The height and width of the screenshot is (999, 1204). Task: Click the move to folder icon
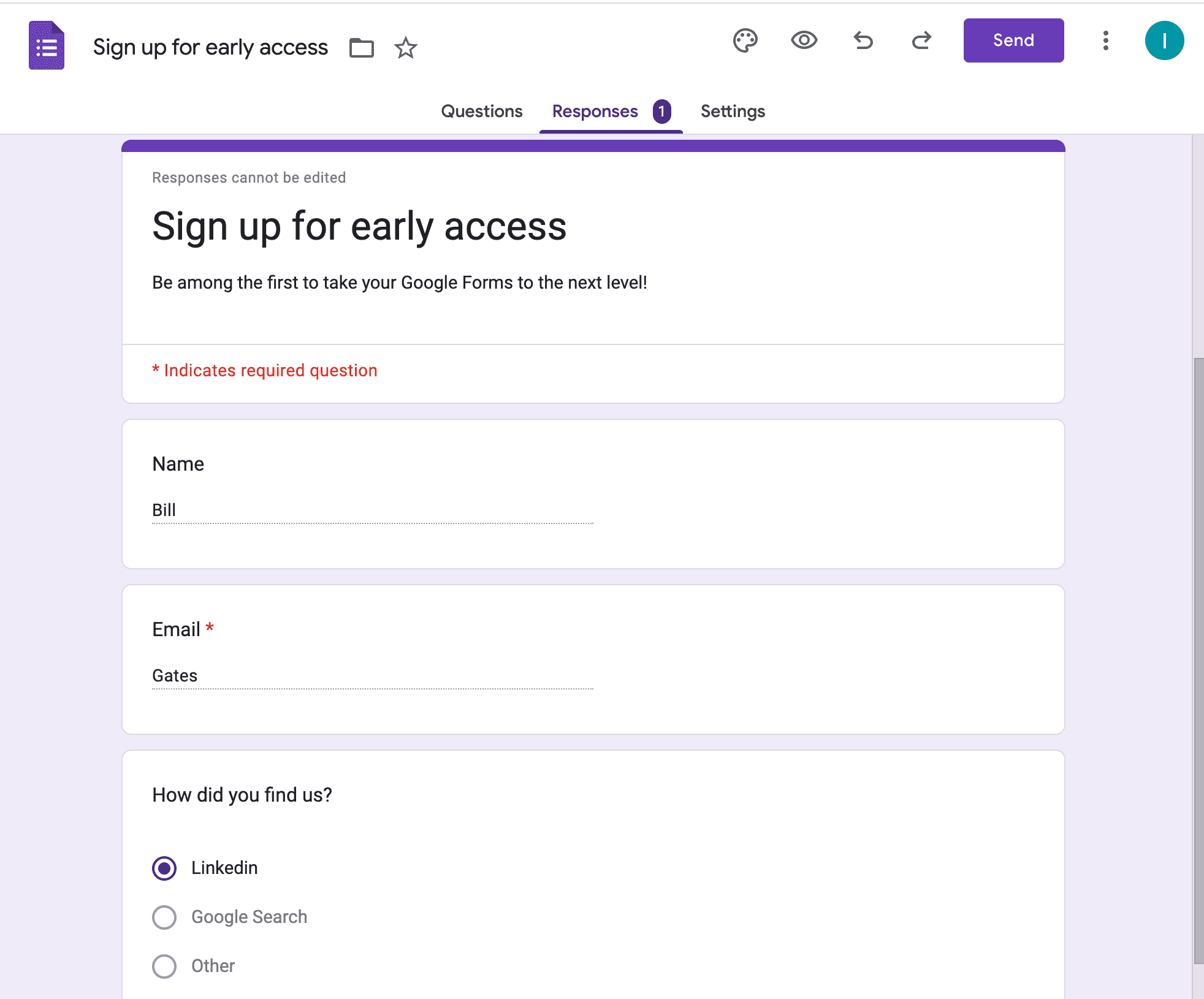[362, 48]
